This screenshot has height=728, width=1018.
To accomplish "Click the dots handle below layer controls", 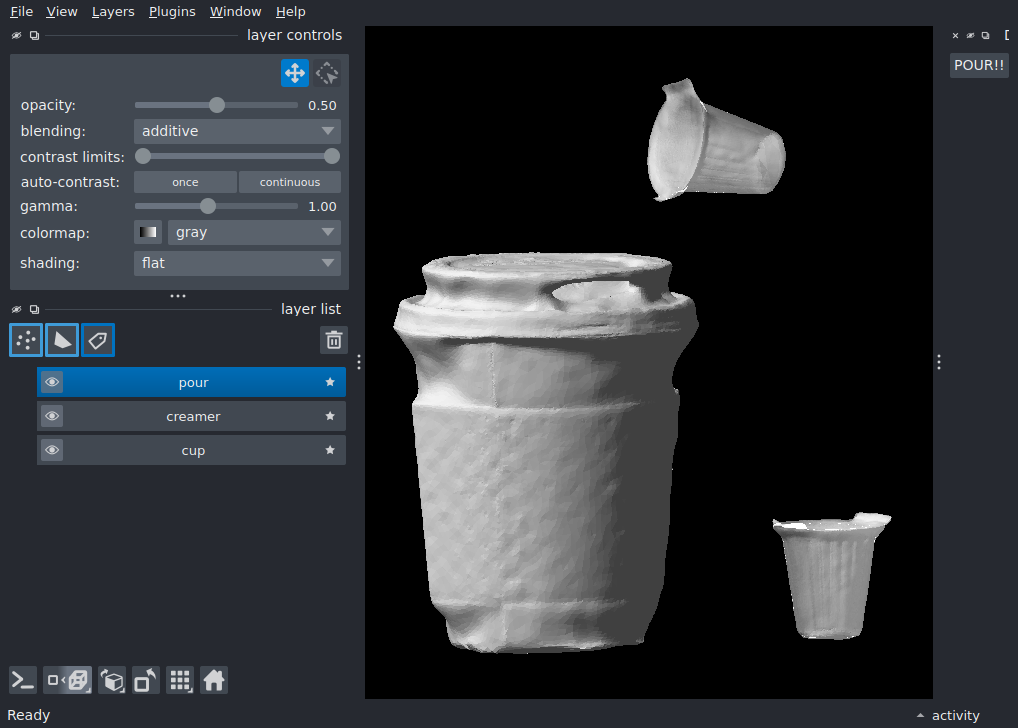I will 178,296.
